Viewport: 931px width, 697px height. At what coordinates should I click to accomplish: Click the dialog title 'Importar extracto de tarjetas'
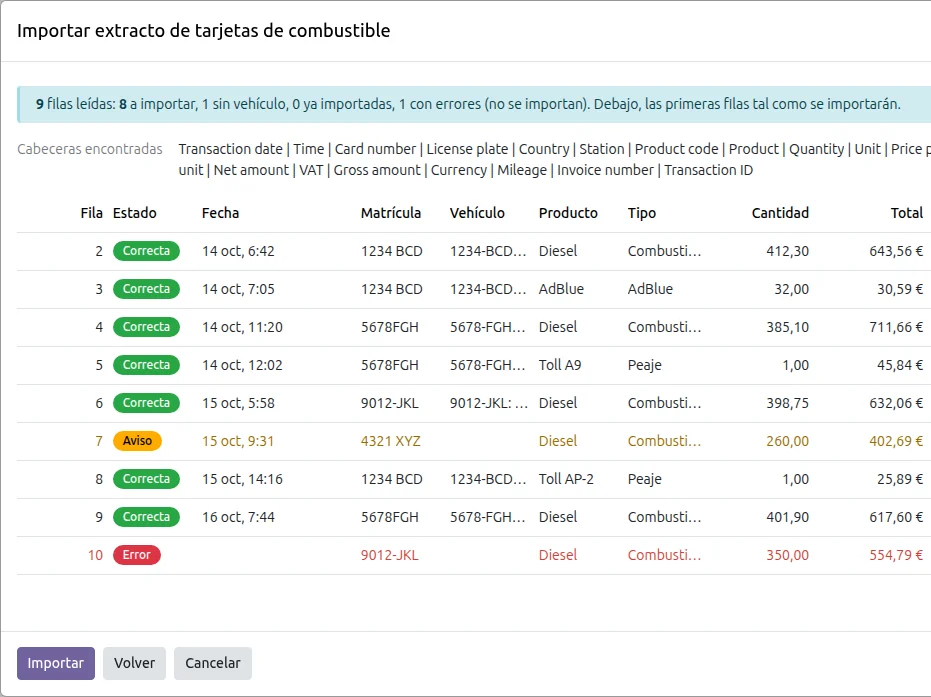pyautogui.click(x=204, y=30)
